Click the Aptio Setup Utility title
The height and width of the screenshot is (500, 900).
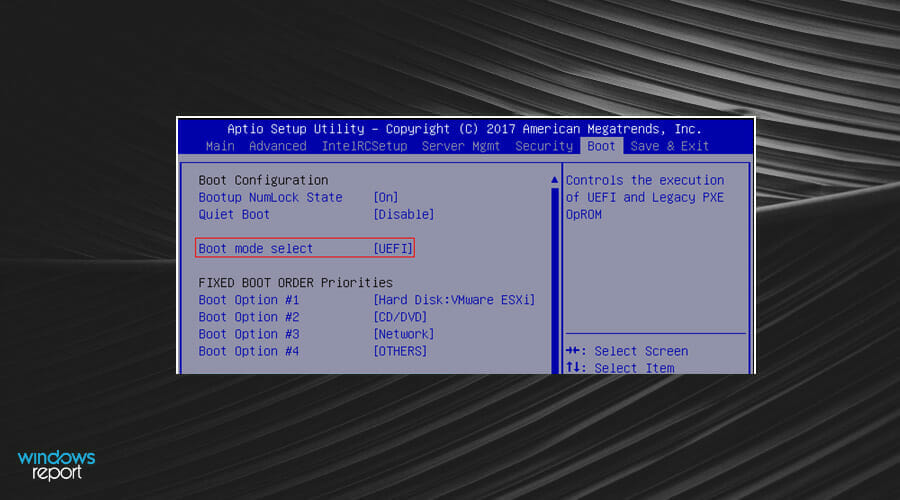click(464, 129)
